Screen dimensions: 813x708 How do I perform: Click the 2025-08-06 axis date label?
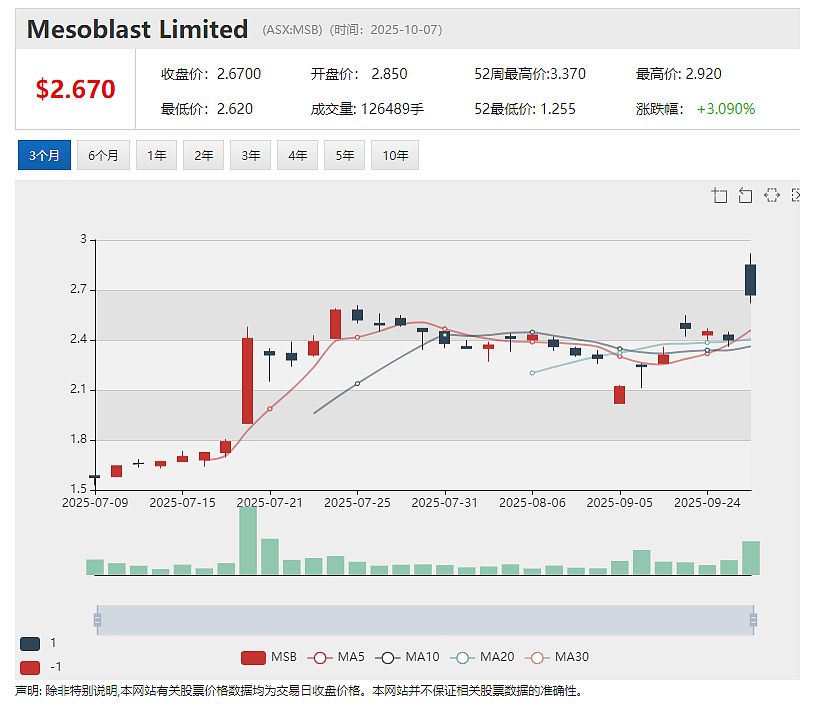click(x=532, y=503)
